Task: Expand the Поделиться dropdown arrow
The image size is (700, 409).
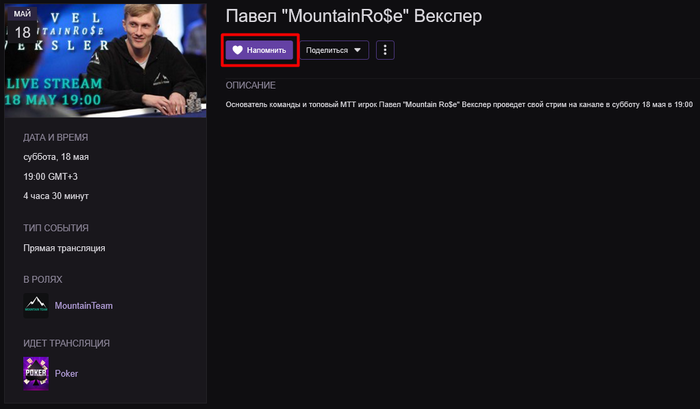Action: (357, 50)
